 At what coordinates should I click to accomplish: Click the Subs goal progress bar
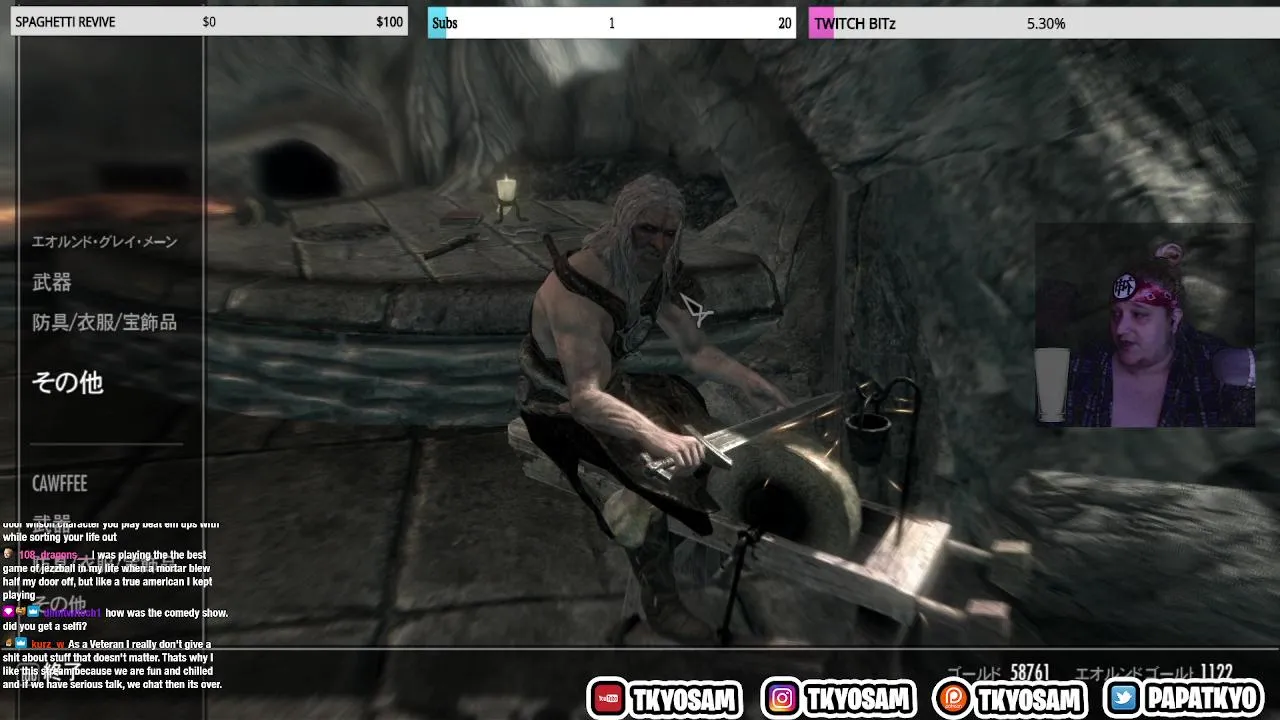[x=612, y=23]
